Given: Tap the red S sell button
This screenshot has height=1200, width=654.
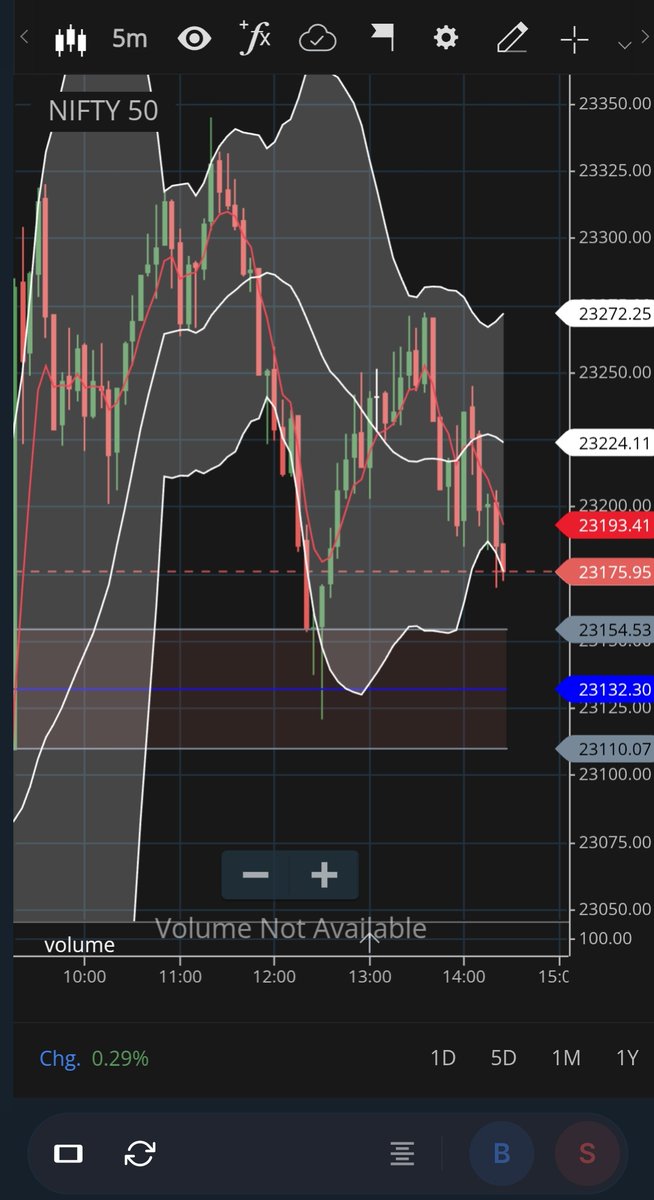Looking at the screenshot, I should [x=587, y=1154].
